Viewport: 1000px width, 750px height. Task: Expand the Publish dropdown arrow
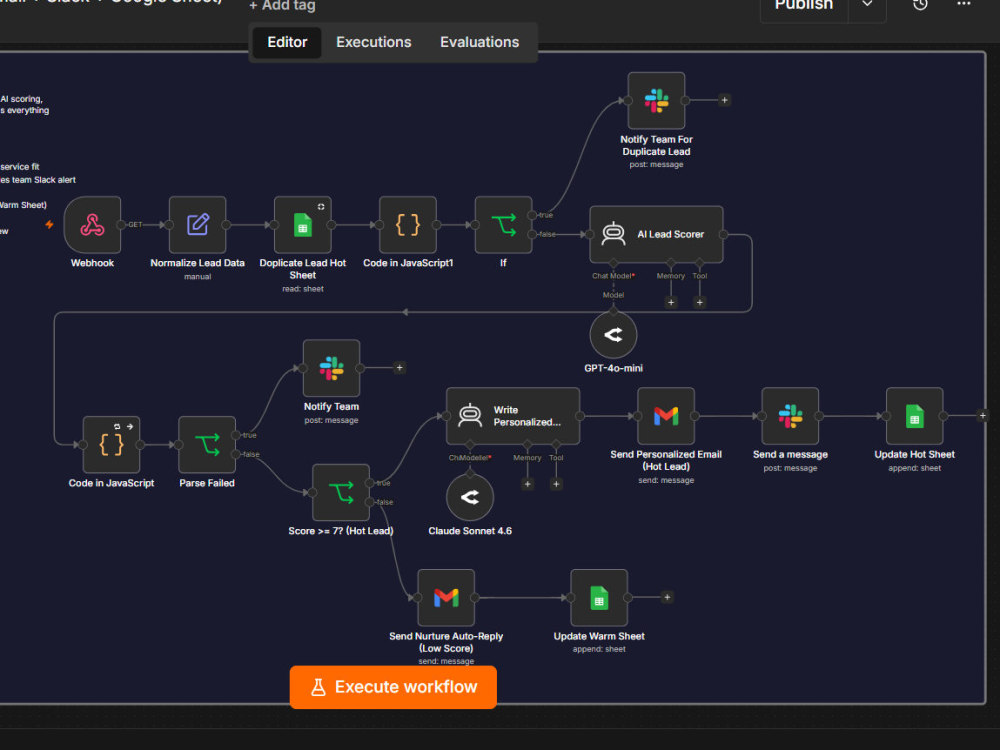pos(867,4)
